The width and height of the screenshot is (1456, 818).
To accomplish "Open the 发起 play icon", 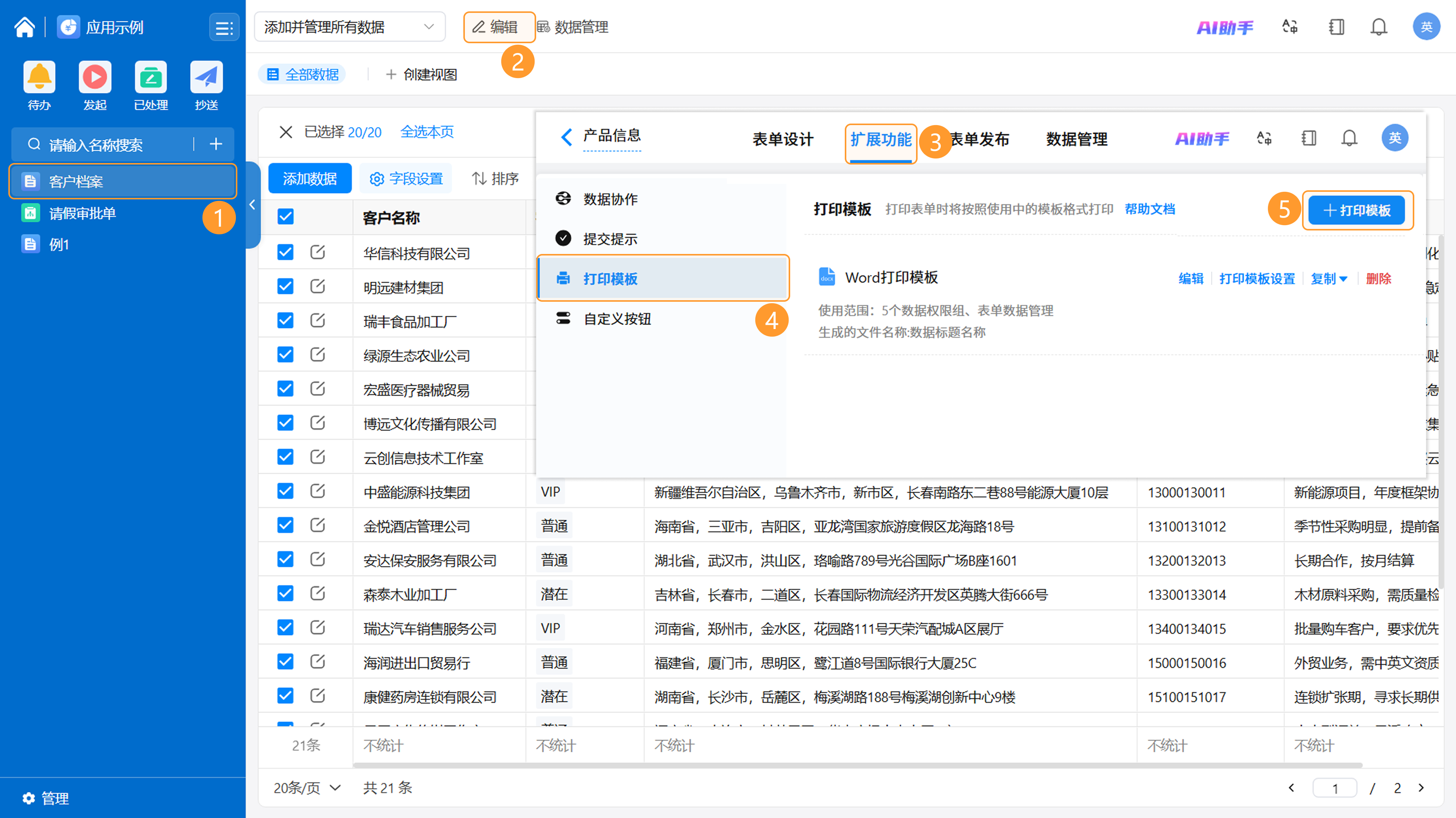I will [94, 77].
